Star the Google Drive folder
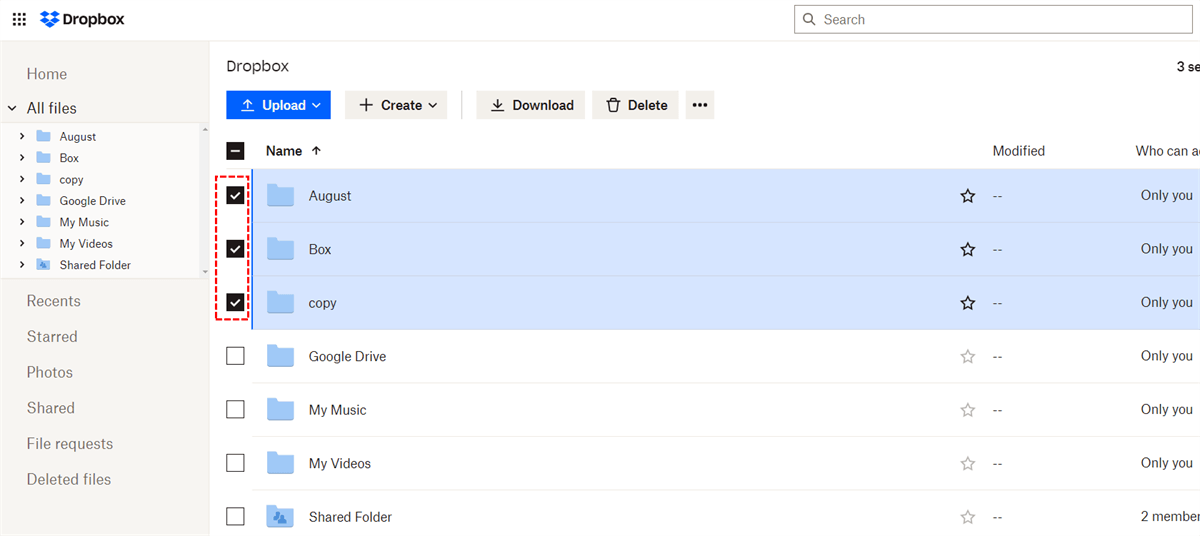Image resolution: width=1200 pixels, height=536 pixels. (967, 357)
